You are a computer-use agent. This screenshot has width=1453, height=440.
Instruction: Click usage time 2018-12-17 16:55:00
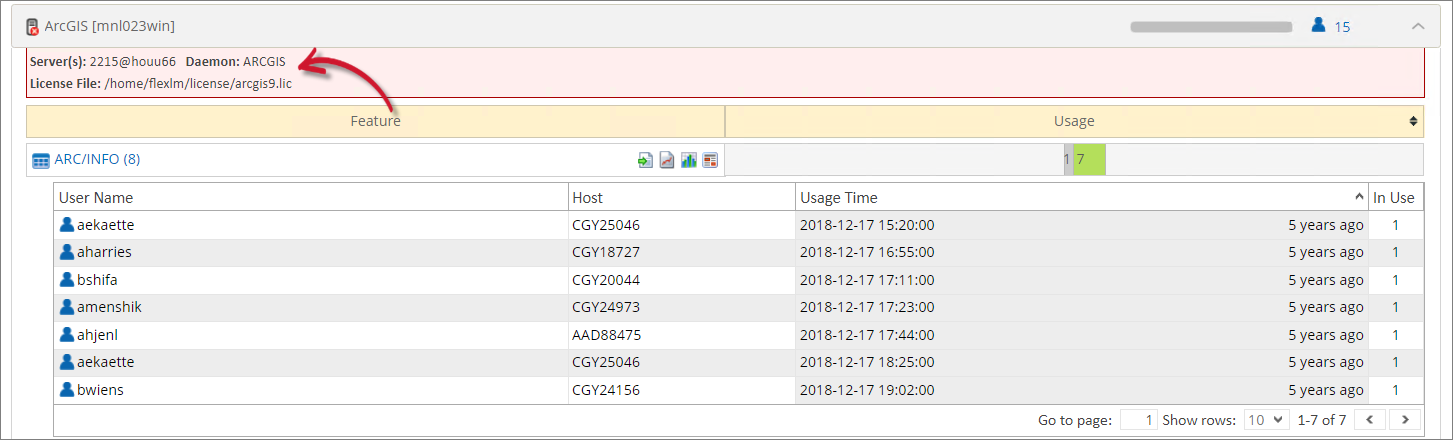[867, 252]
